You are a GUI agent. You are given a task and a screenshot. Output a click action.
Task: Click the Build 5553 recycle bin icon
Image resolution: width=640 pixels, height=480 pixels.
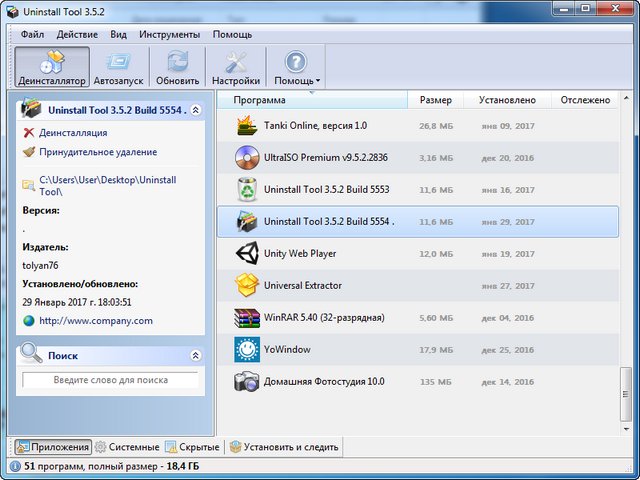tap(247, 189)
